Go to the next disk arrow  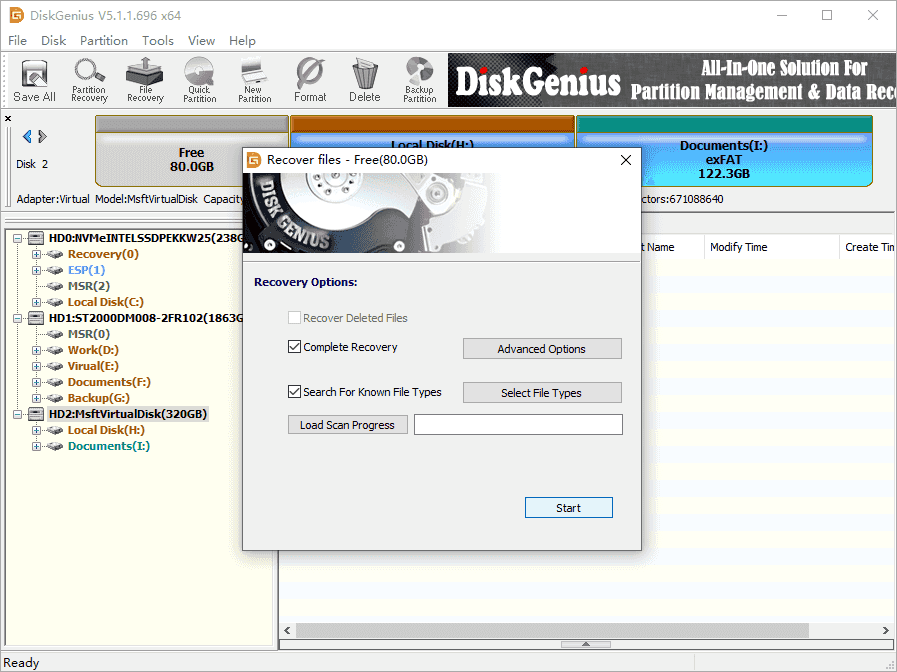pyautogui.click(x=43, y=137)
